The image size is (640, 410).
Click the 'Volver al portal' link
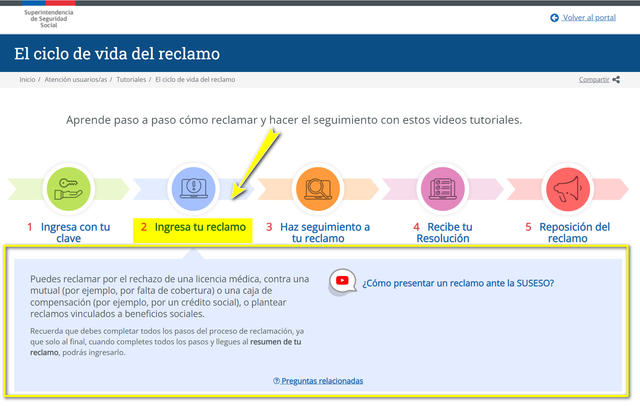pos(588,17)
